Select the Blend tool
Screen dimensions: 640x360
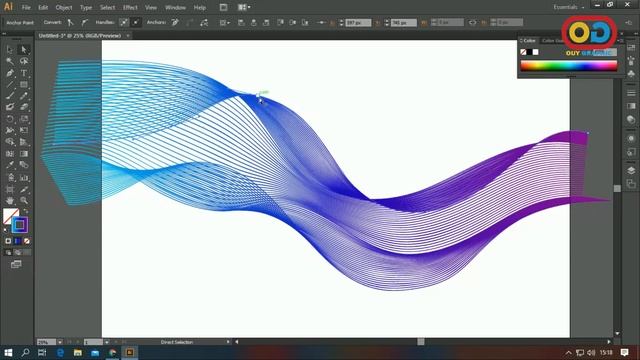tap(24, 165)
